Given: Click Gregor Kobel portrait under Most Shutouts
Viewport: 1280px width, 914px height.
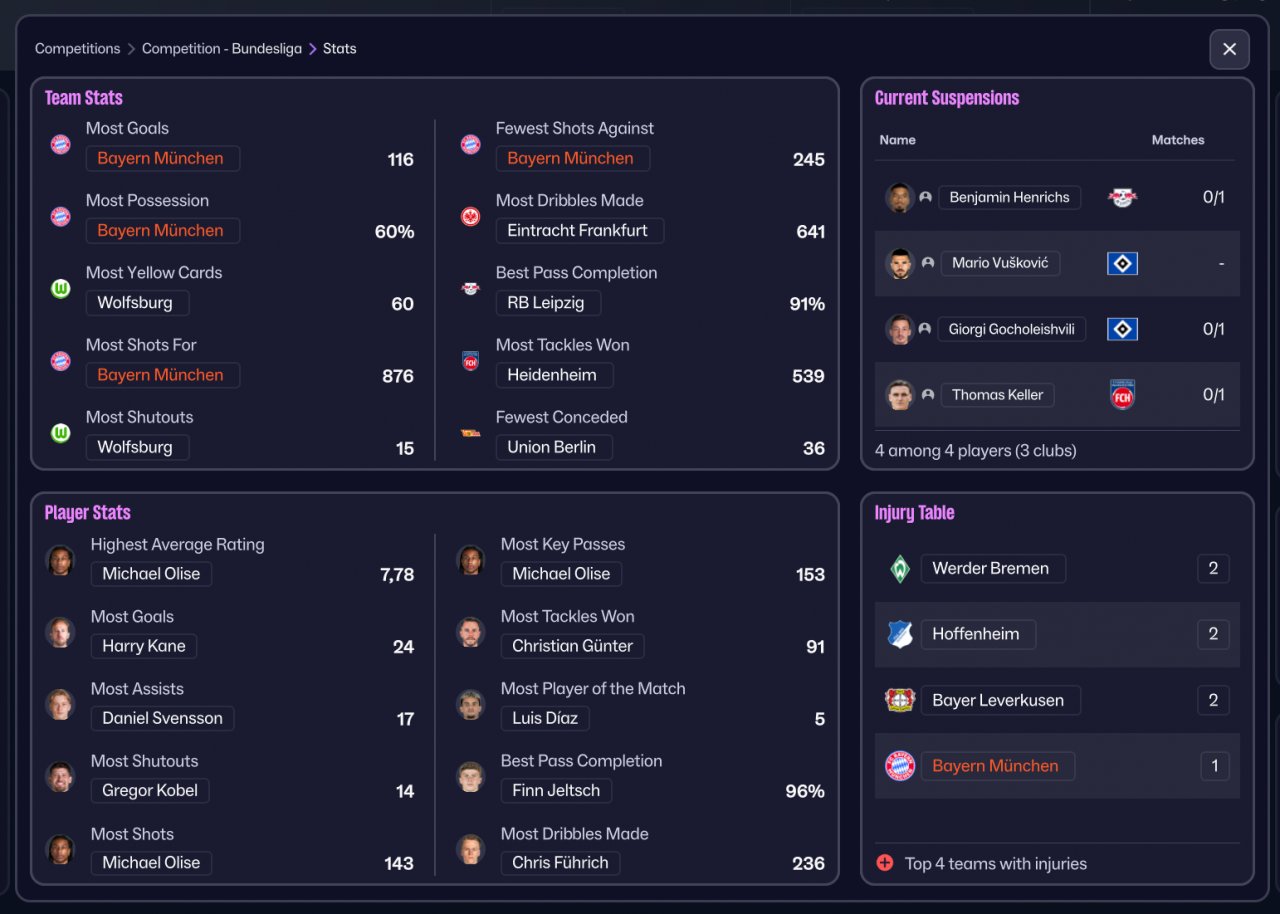Looking at the screenshot, I should pyautogui.click(x=60, y=777).
